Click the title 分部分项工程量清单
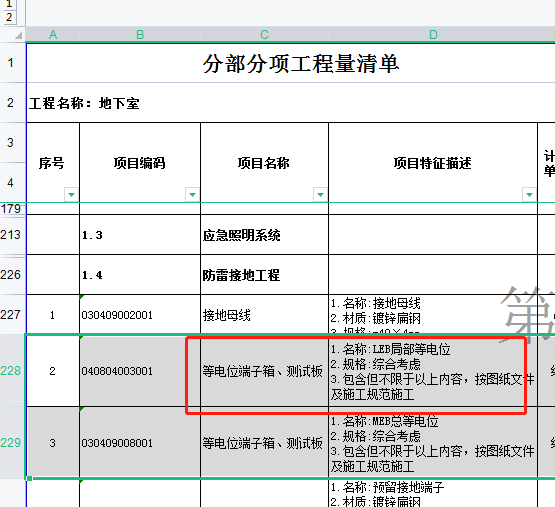 301,64
